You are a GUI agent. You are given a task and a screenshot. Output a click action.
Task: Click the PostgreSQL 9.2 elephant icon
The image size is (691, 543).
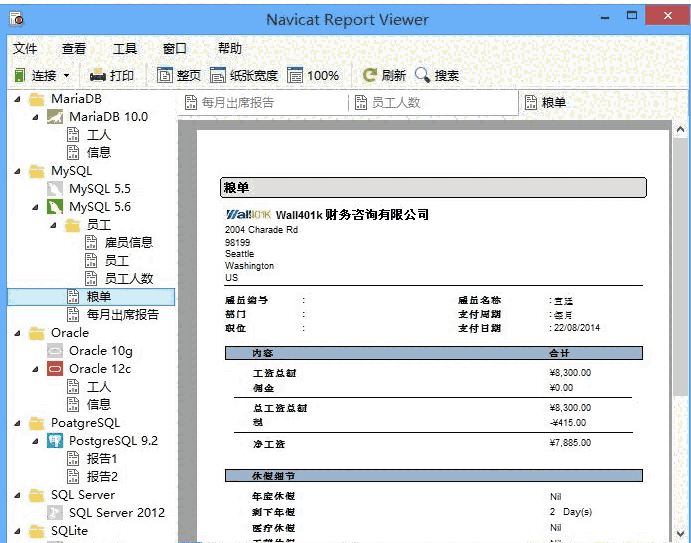55,441
